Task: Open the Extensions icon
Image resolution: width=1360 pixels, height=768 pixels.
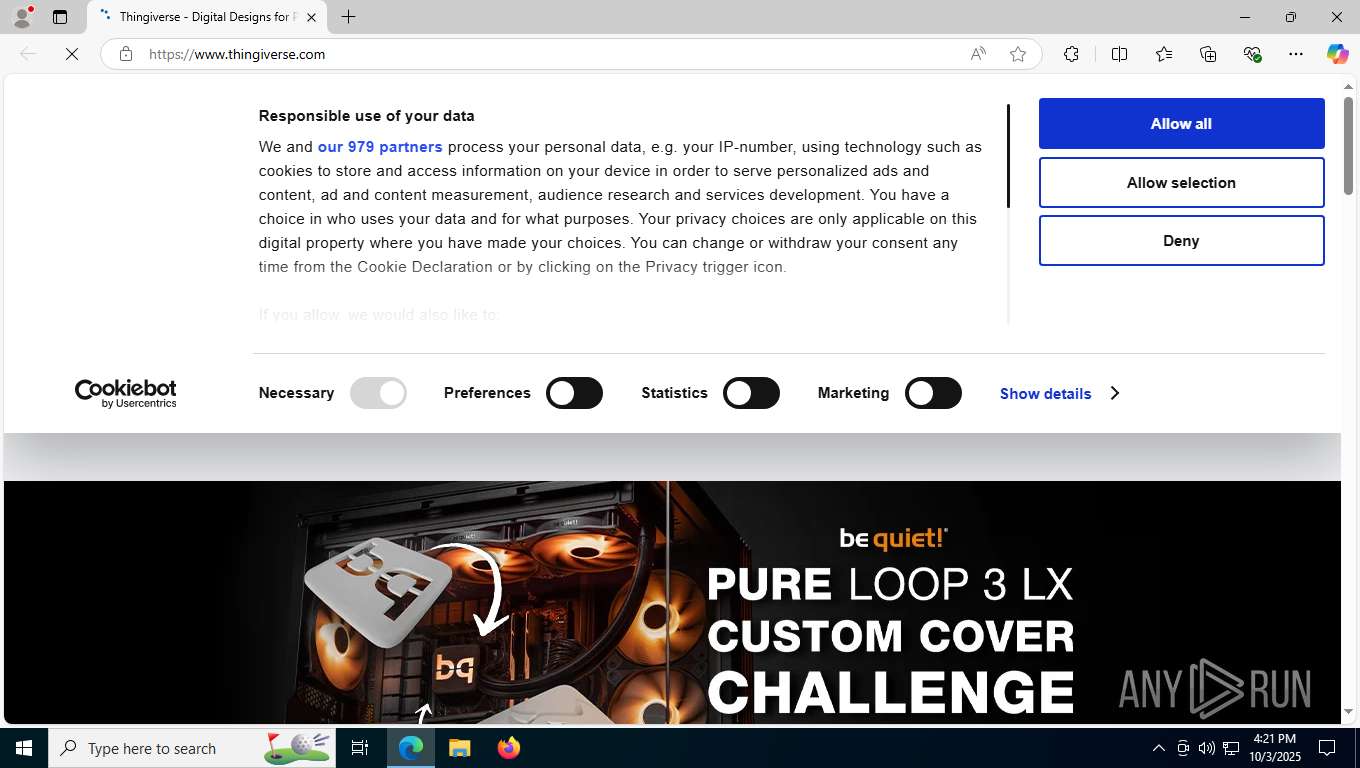Action: 1071,54
